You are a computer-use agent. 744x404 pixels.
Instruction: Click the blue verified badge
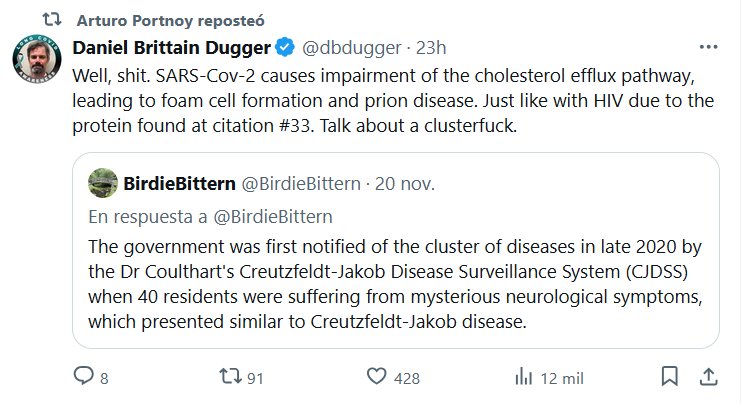284,47
